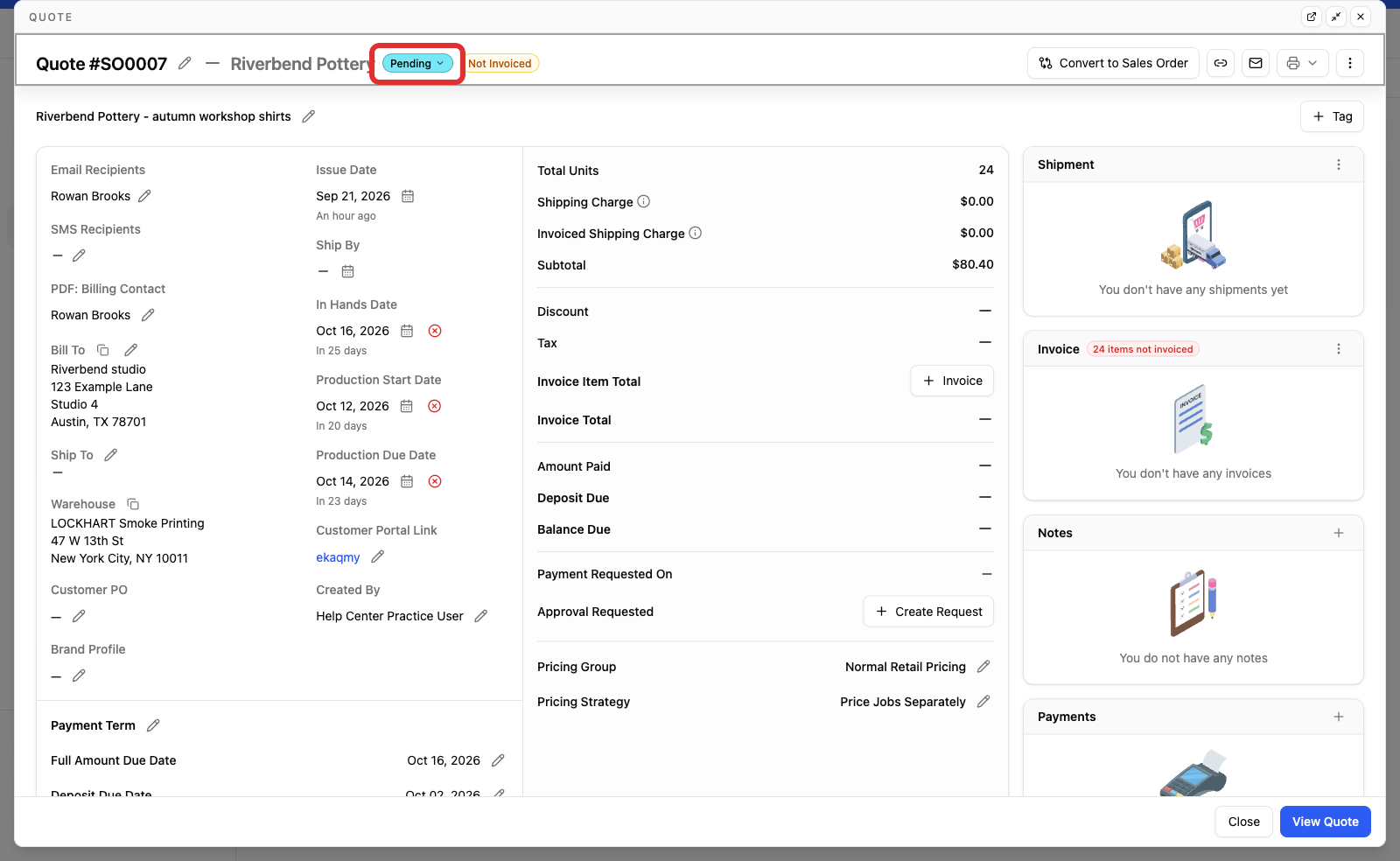The image size is (1400, 861).
Task: Edit PDF Billing Contact Rowan Brooks
Action: click(148, 315)
